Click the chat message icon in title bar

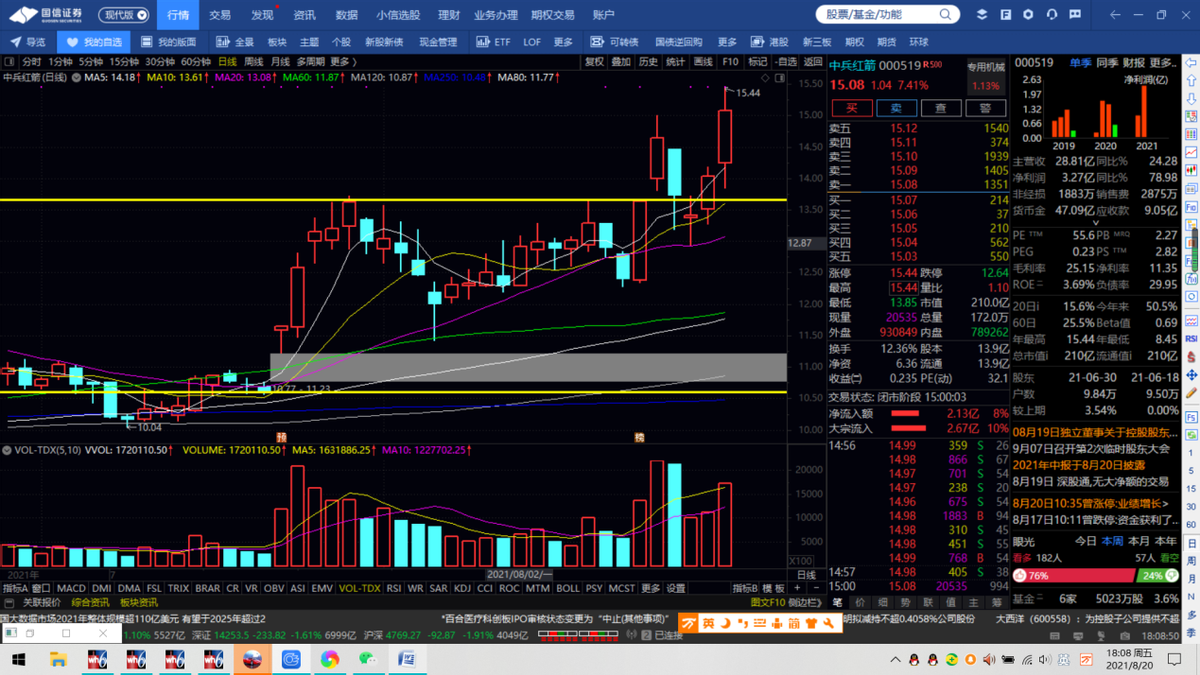click(x=1076, y=15)
